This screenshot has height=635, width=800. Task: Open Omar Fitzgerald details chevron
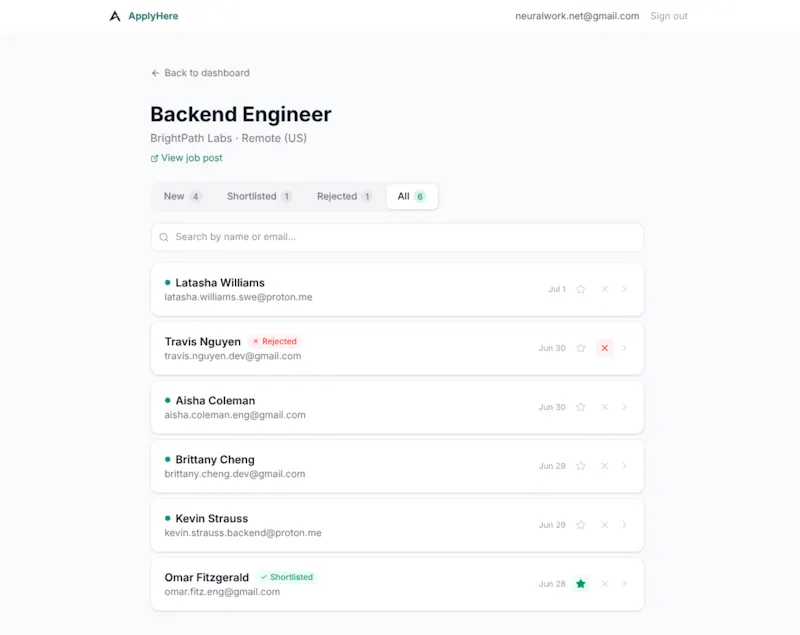tap(624, 584)
